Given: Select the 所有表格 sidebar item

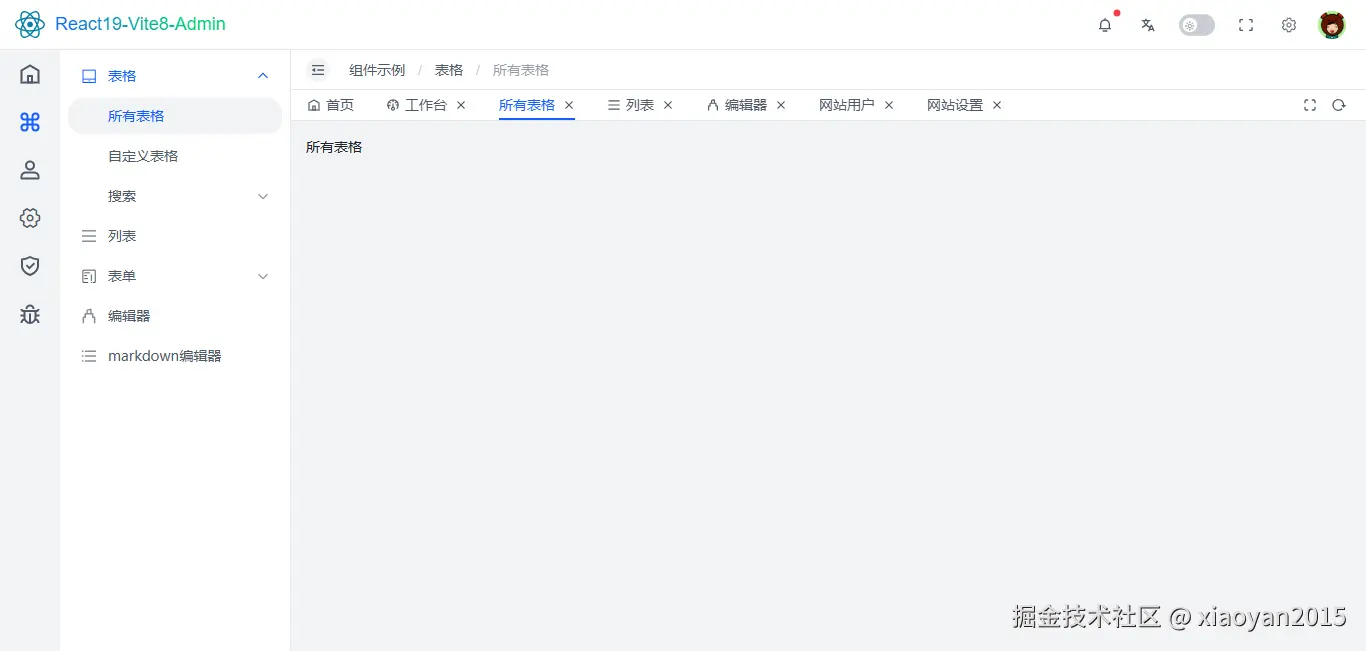Looking at the screenshot, I should (x=175, y=116).
